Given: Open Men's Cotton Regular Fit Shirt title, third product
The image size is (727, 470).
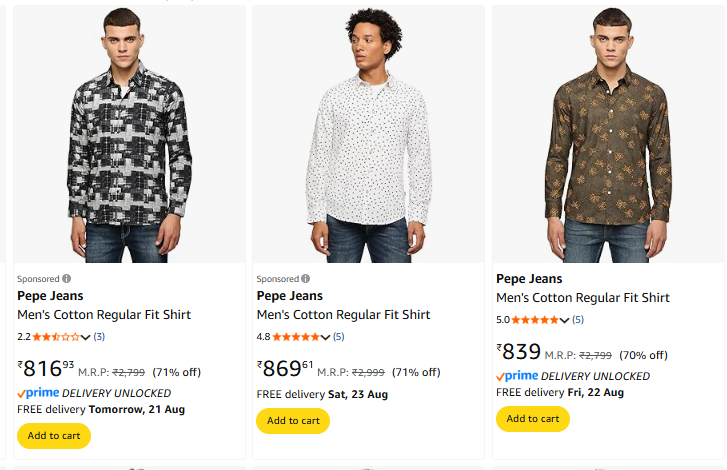Looking at the screenshot, I should (583, 298).
